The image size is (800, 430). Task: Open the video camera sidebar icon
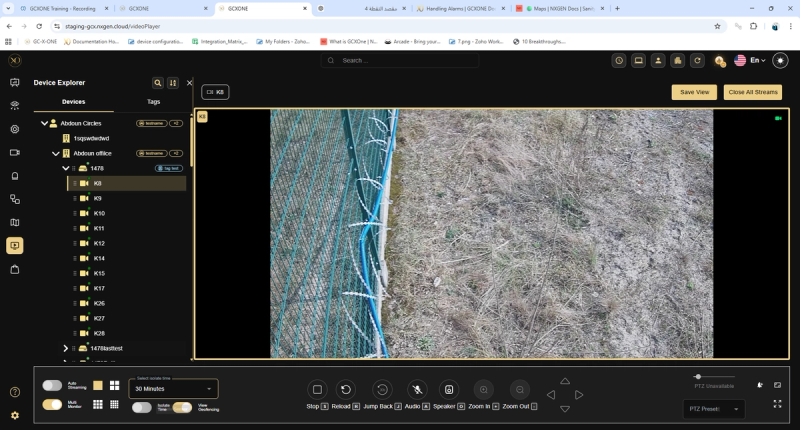[x=15, y=153]
